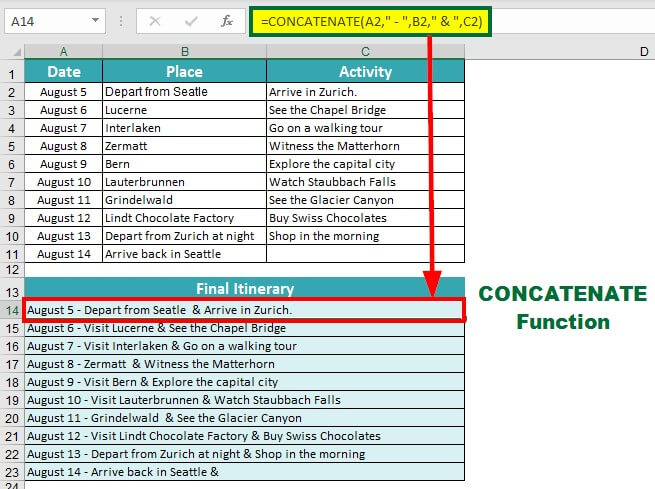Select itinerary row for August 5
Screen dimensions: 655x489
click(x=245, y=310)
